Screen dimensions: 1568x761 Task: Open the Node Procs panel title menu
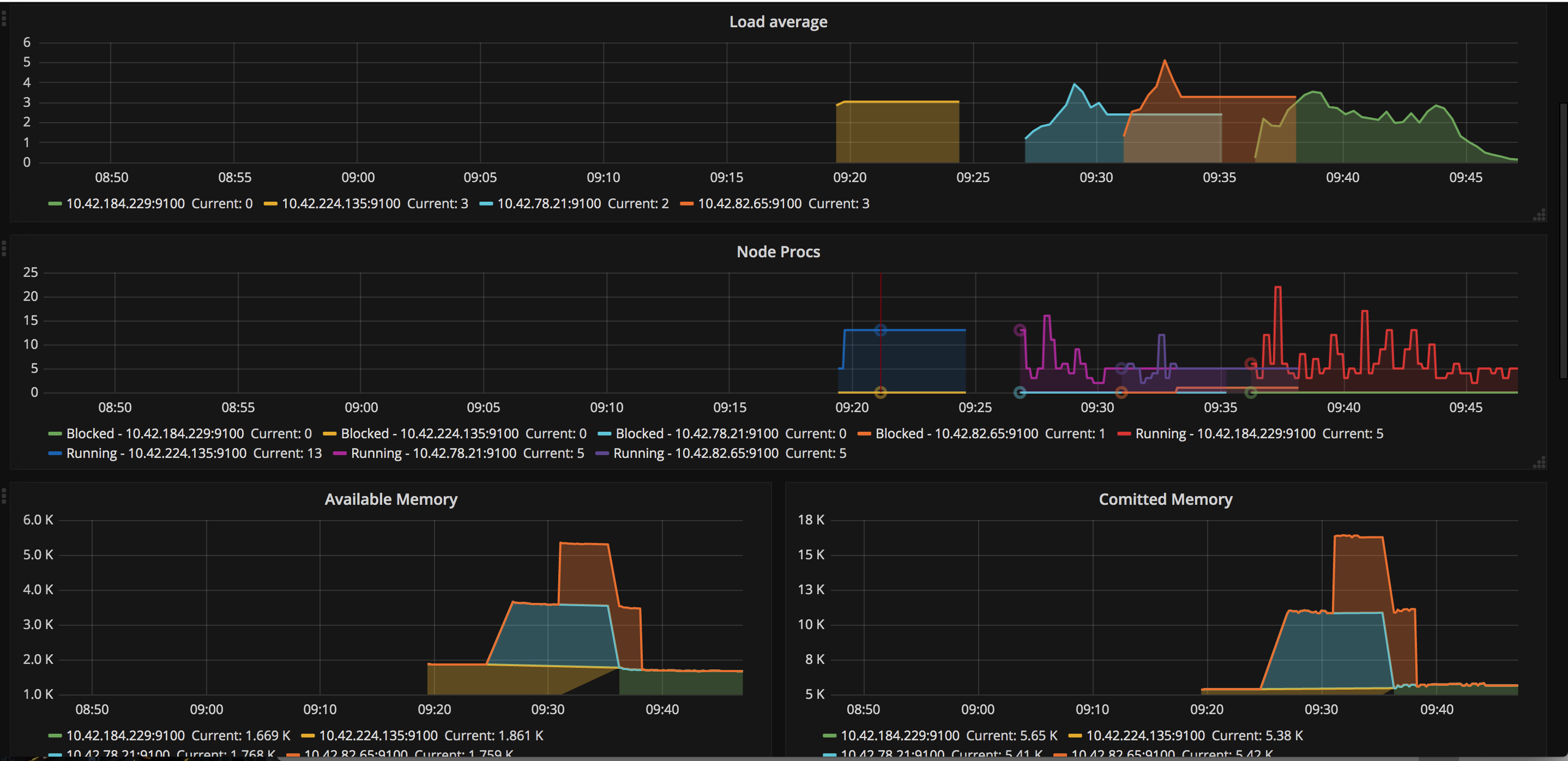tap(778, 252)
